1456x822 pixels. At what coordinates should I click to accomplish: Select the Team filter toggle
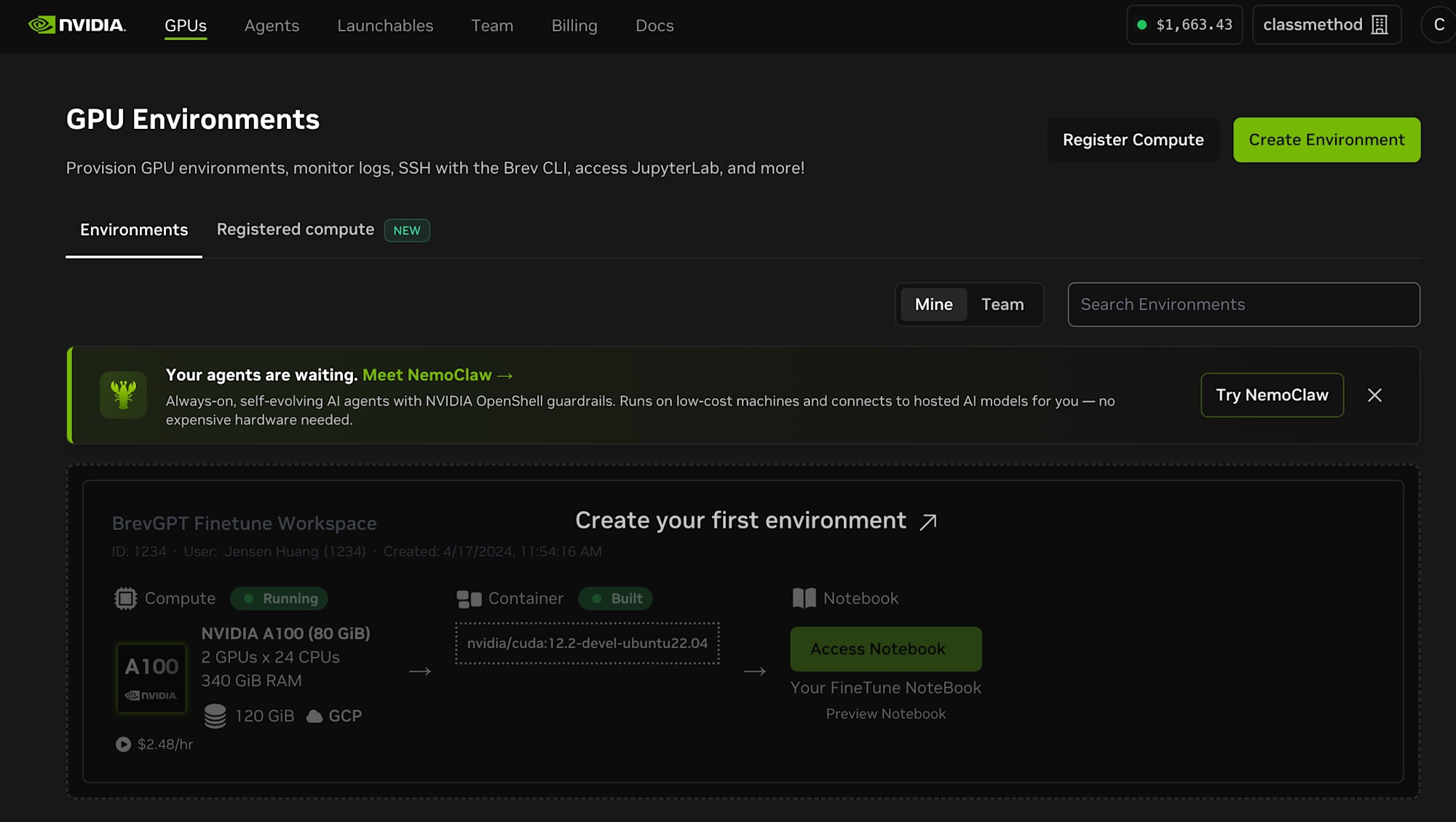[1002, 304]
